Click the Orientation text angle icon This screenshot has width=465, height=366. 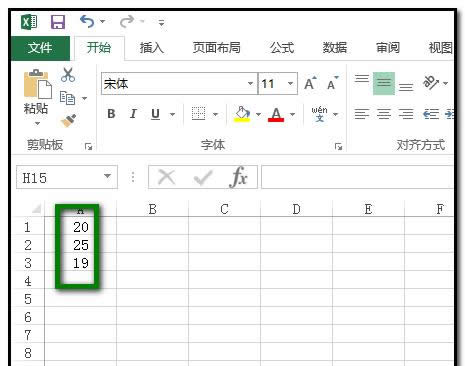(431, 82)
